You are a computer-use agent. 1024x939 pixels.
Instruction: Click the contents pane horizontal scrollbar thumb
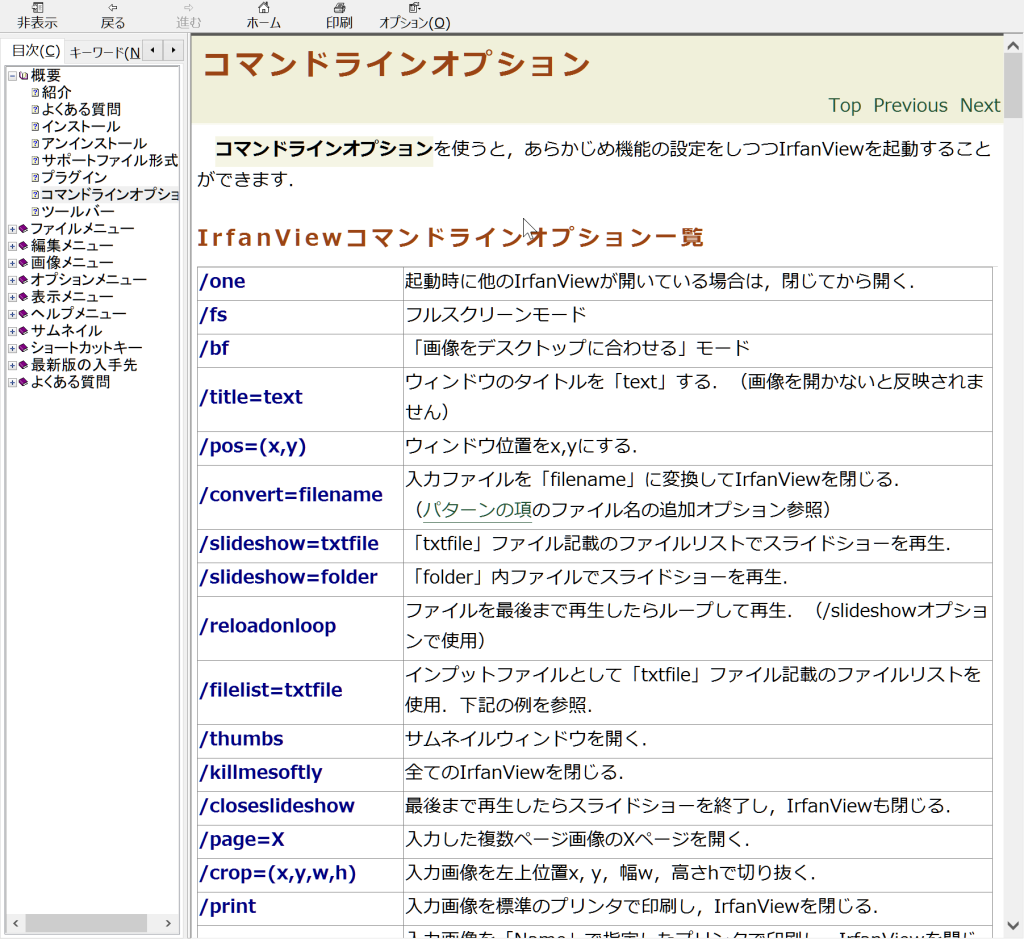tap(86, 923)
